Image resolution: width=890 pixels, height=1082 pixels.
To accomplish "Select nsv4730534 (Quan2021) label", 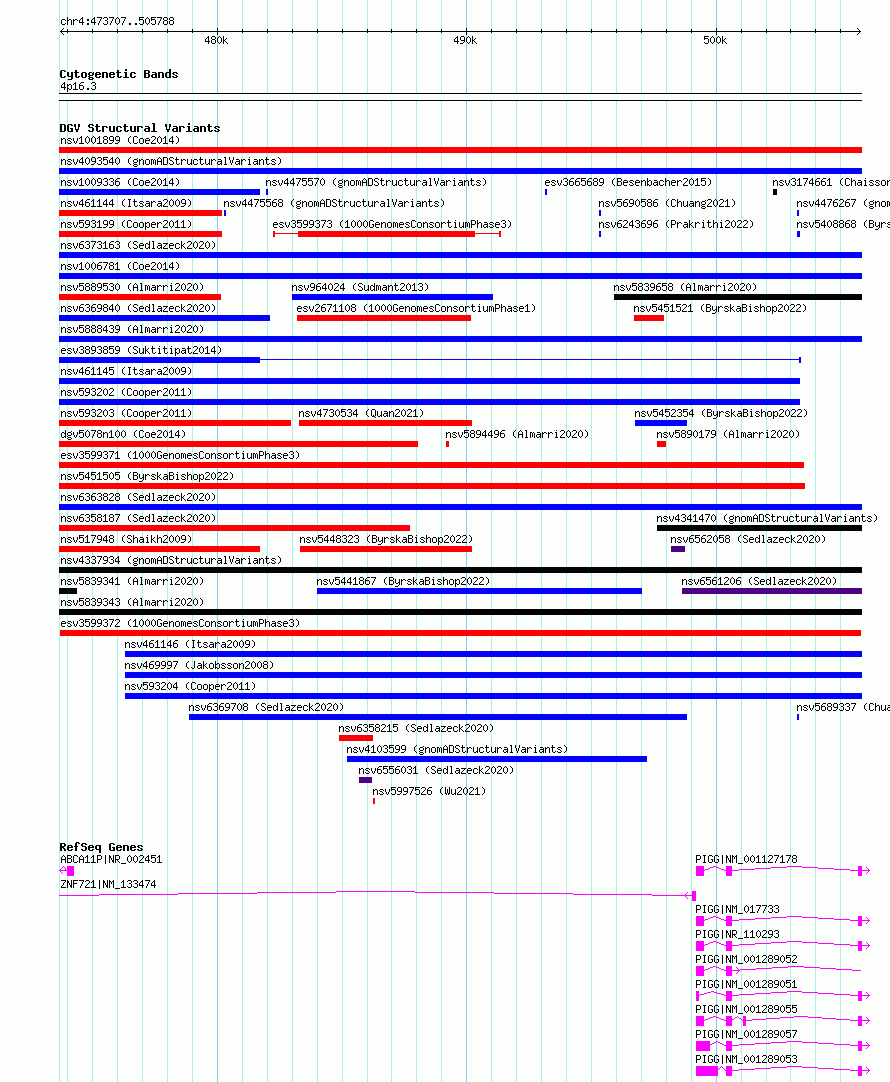I will (x=361, y=413).
